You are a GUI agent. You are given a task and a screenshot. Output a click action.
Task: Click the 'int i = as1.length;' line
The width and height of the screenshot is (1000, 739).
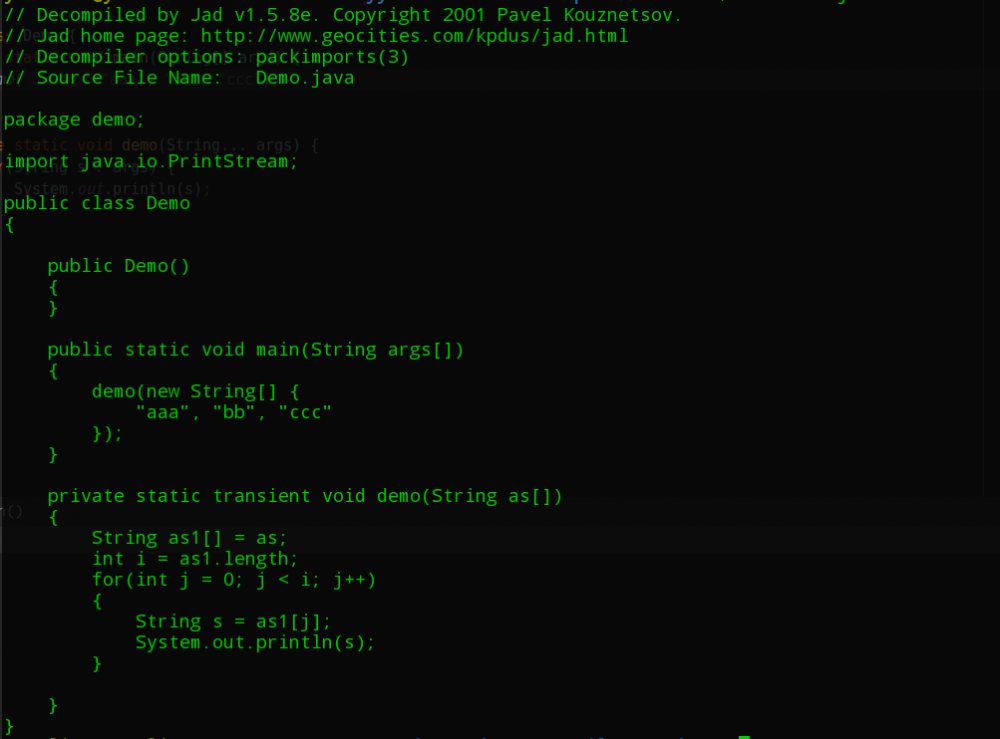195,559
